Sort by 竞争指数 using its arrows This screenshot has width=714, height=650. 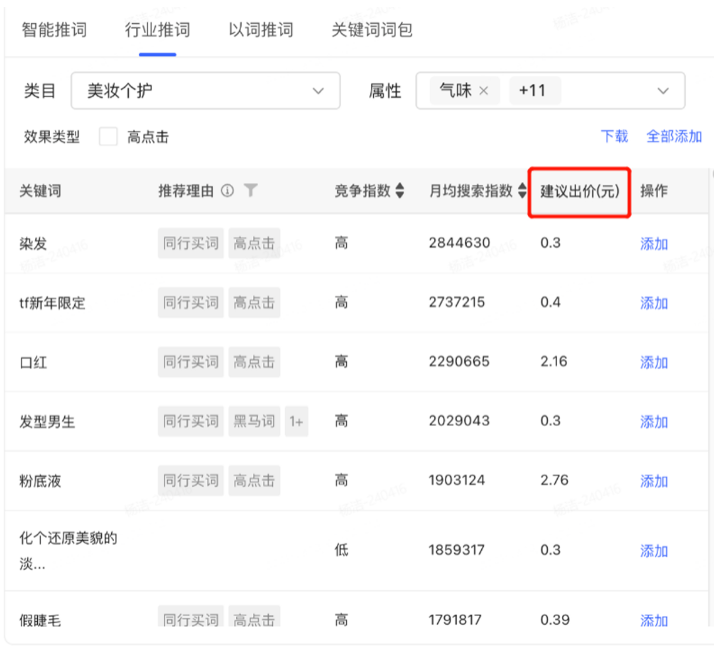[399, 190]
